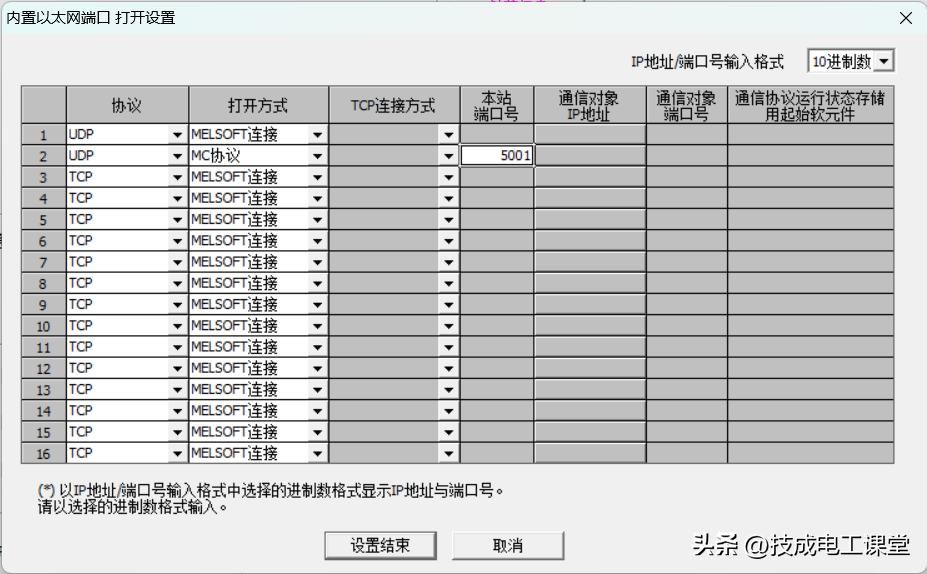Expand the TCP连接方式 dropdown in row 3
Viewport: 927px width, 574px height.
click(448, 177)
